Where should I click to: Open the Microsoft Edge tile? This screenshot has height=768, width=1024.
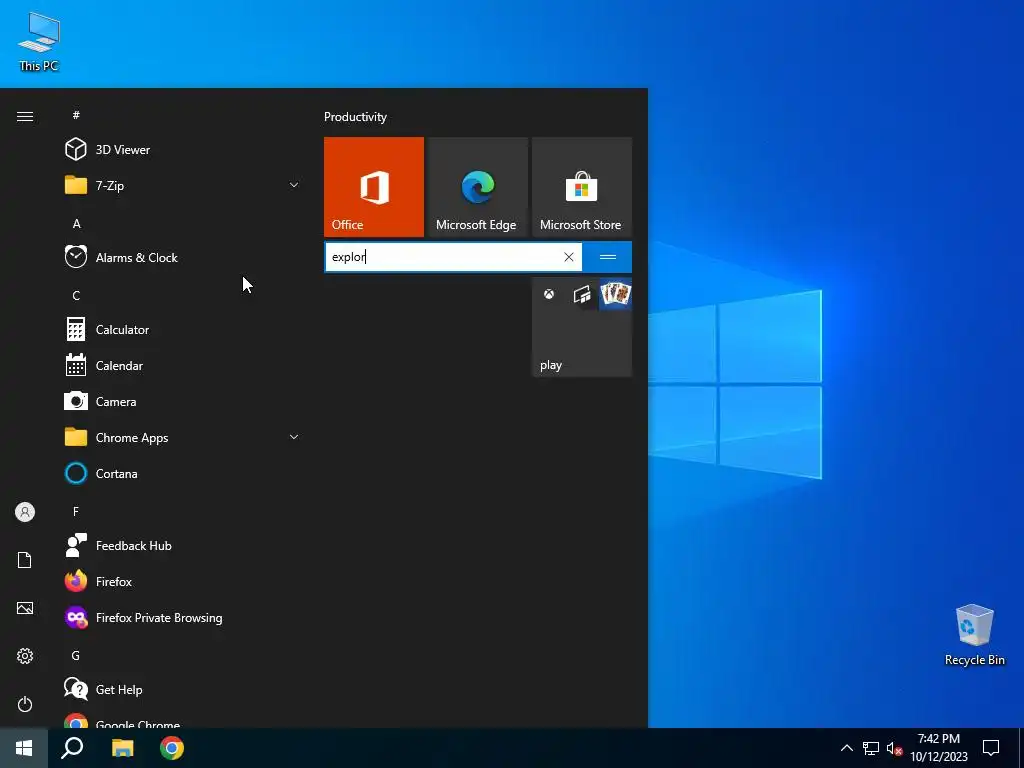pos(478,187)
